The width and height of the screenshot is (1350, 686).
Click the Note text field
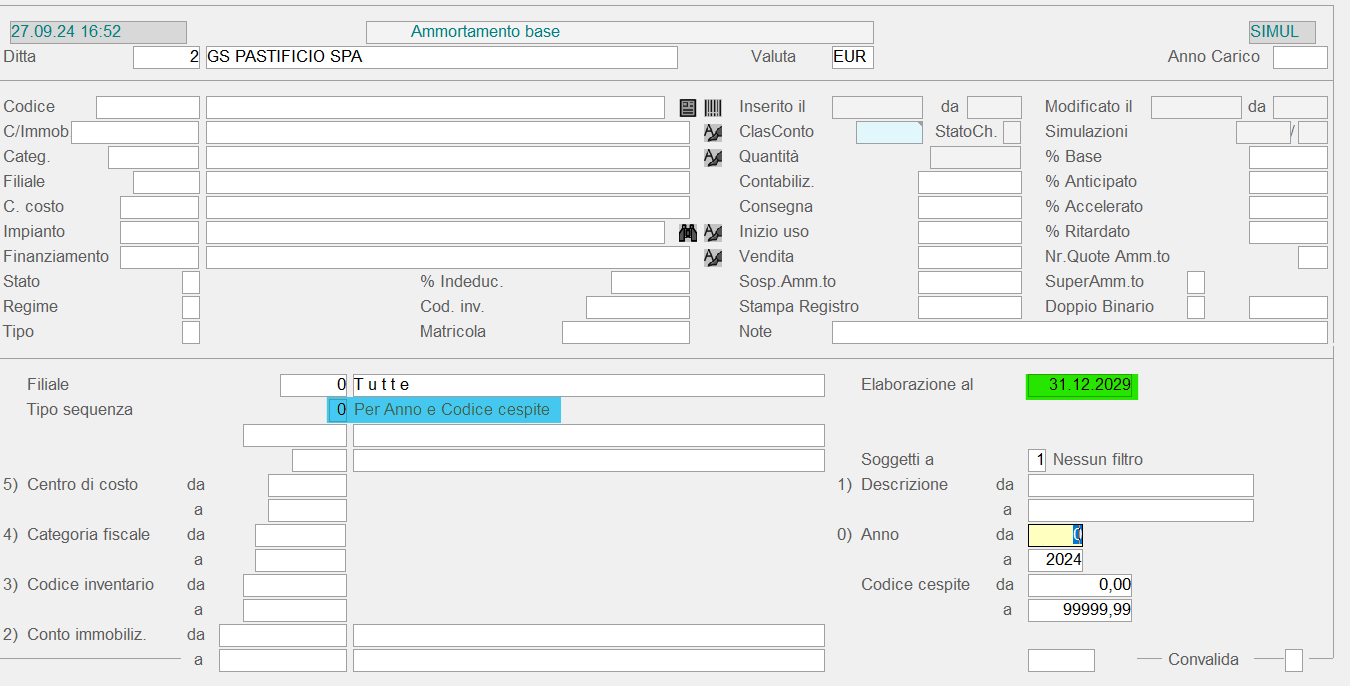(x=1079, y=332)
